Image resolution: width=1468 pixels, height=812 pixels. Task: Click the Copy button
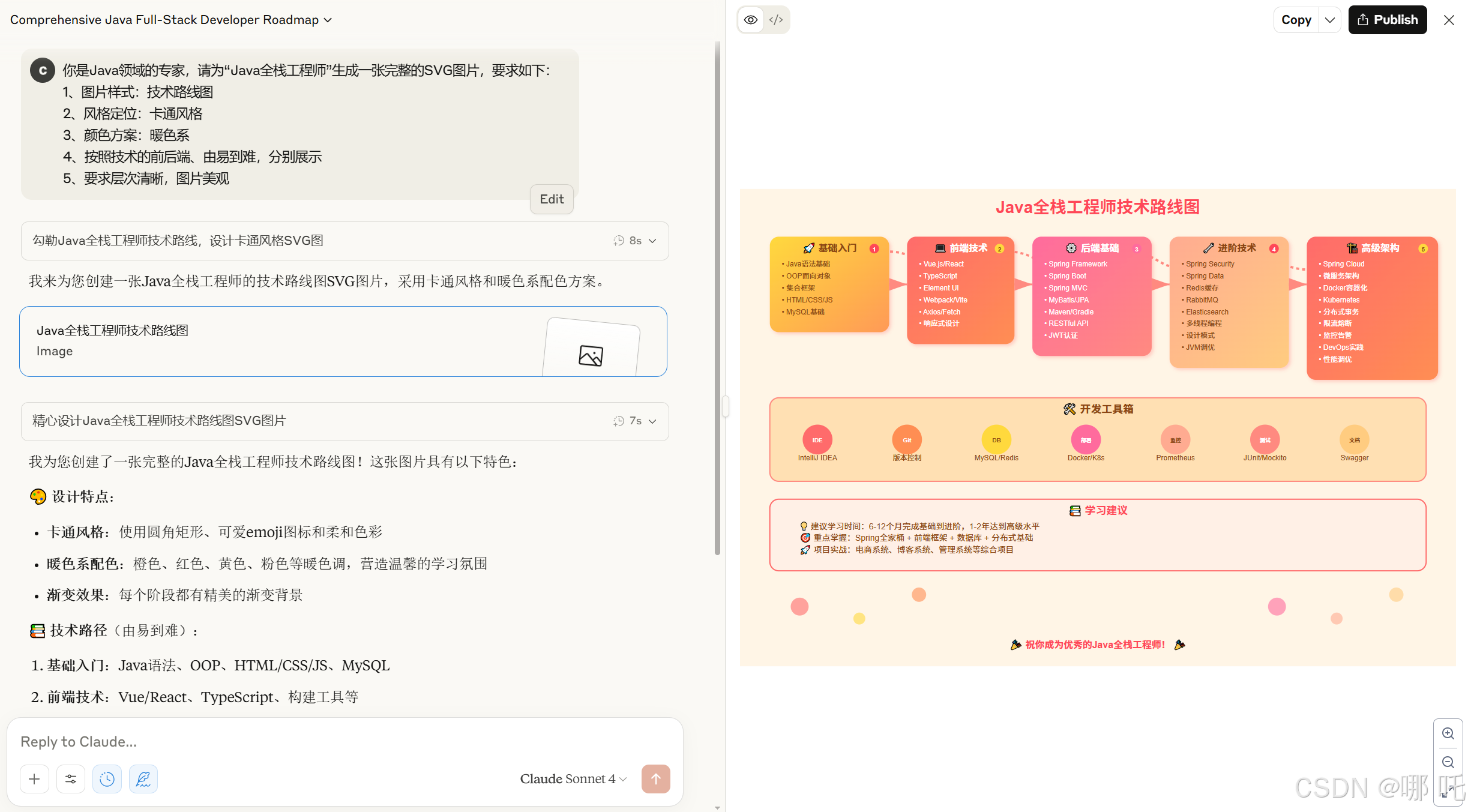[x=1296, y=20]
